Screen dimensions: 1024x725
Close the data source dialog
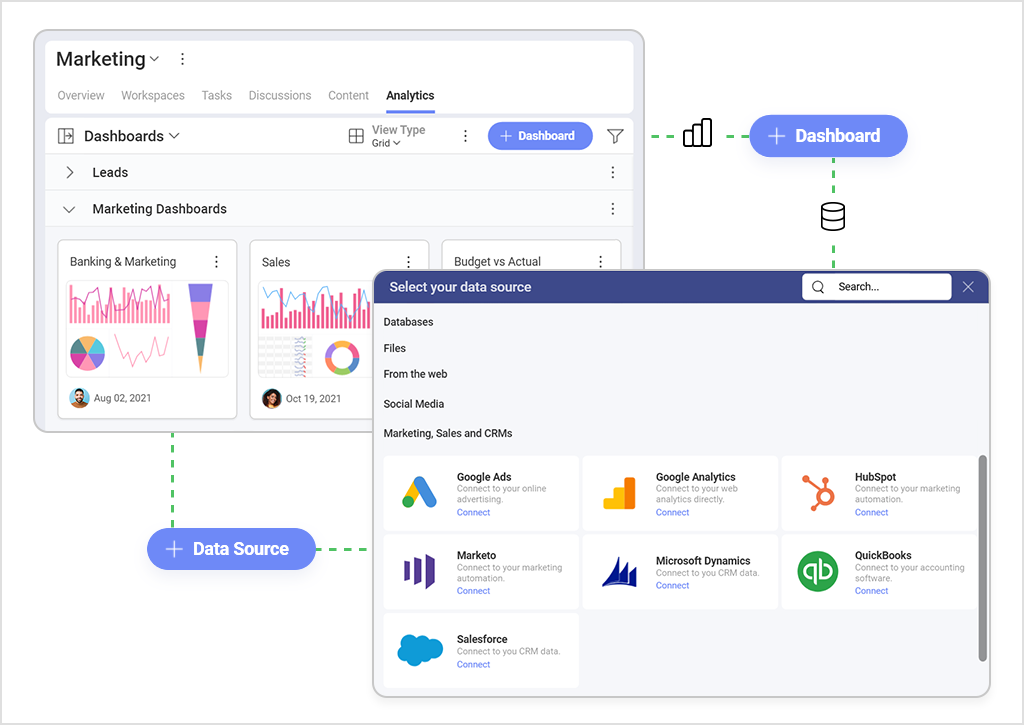tap(968, 287)
